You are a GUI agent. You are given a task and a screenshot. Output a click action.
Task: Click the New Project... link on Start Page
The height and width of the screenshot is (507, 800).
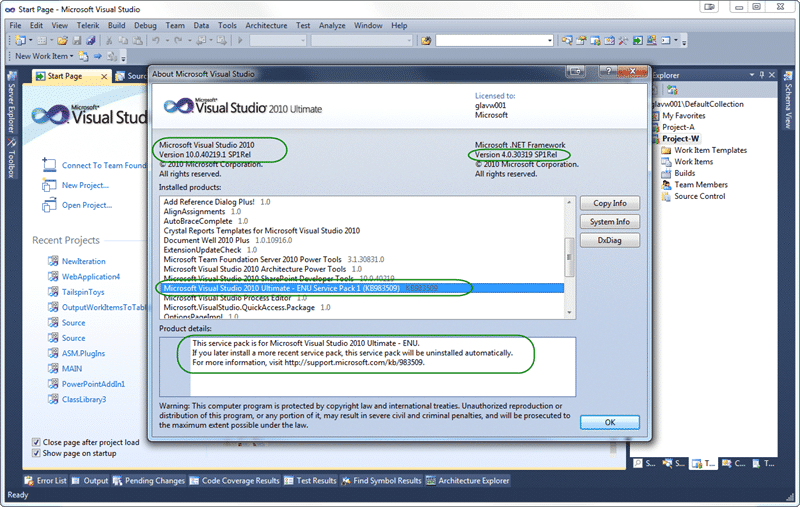click(85, 185)
